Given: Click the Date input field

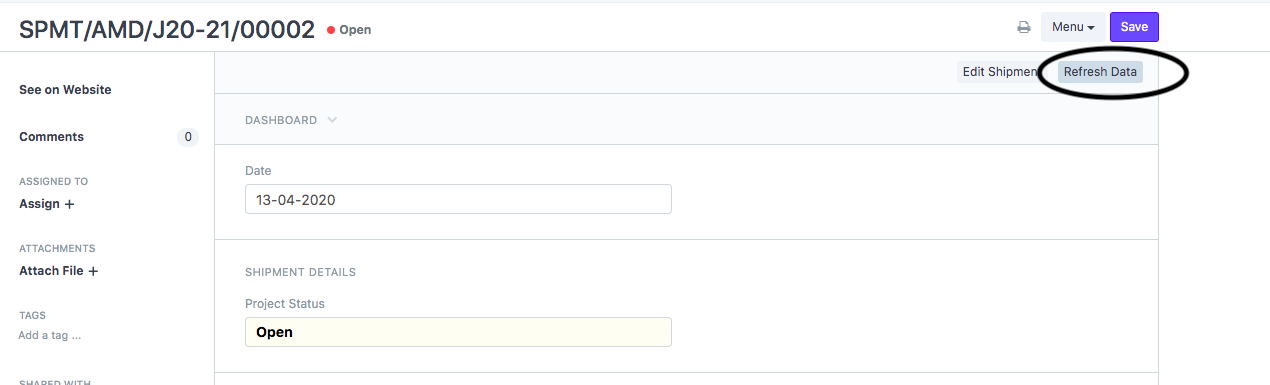Looking at the screenshot, I should point(458,199).
